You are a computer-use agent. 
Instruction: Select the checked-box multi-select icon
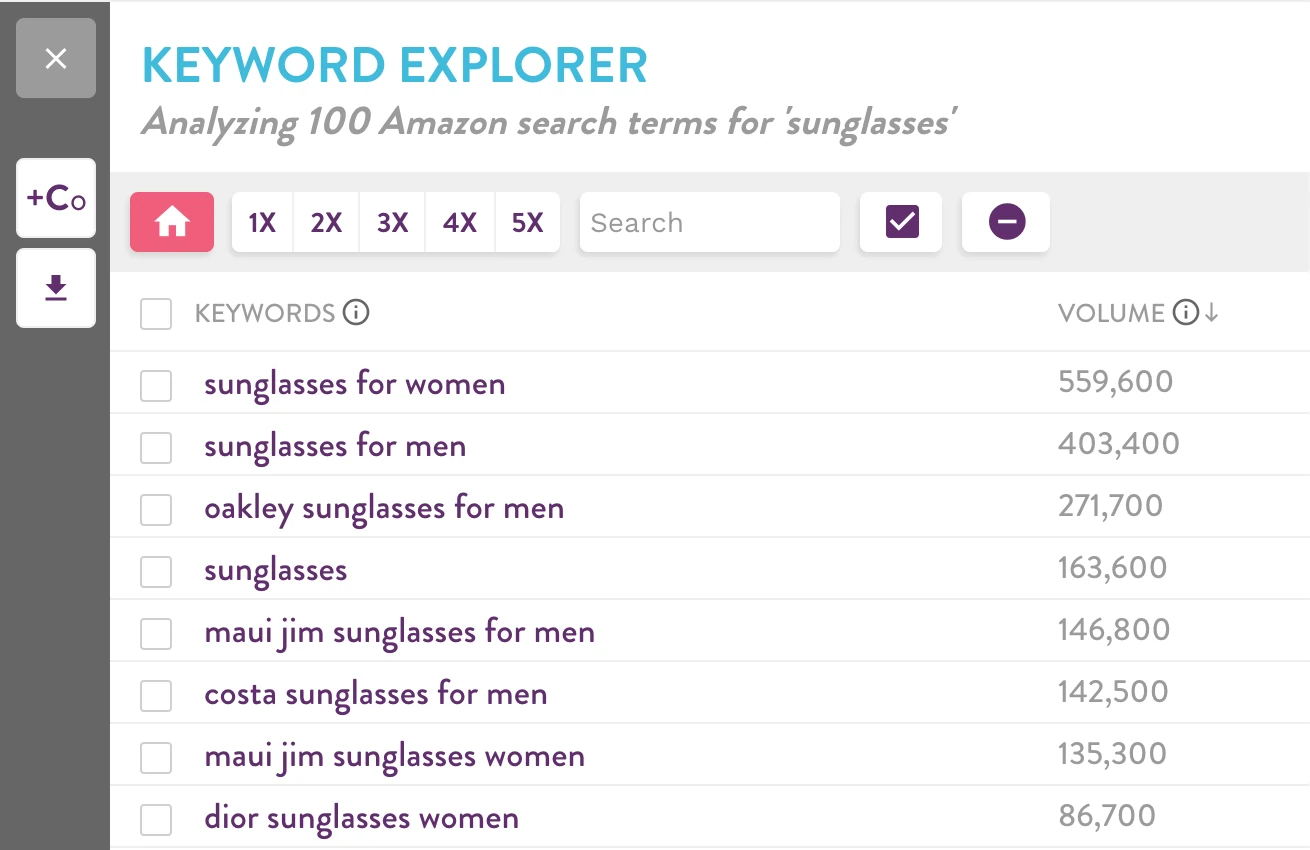899,222
